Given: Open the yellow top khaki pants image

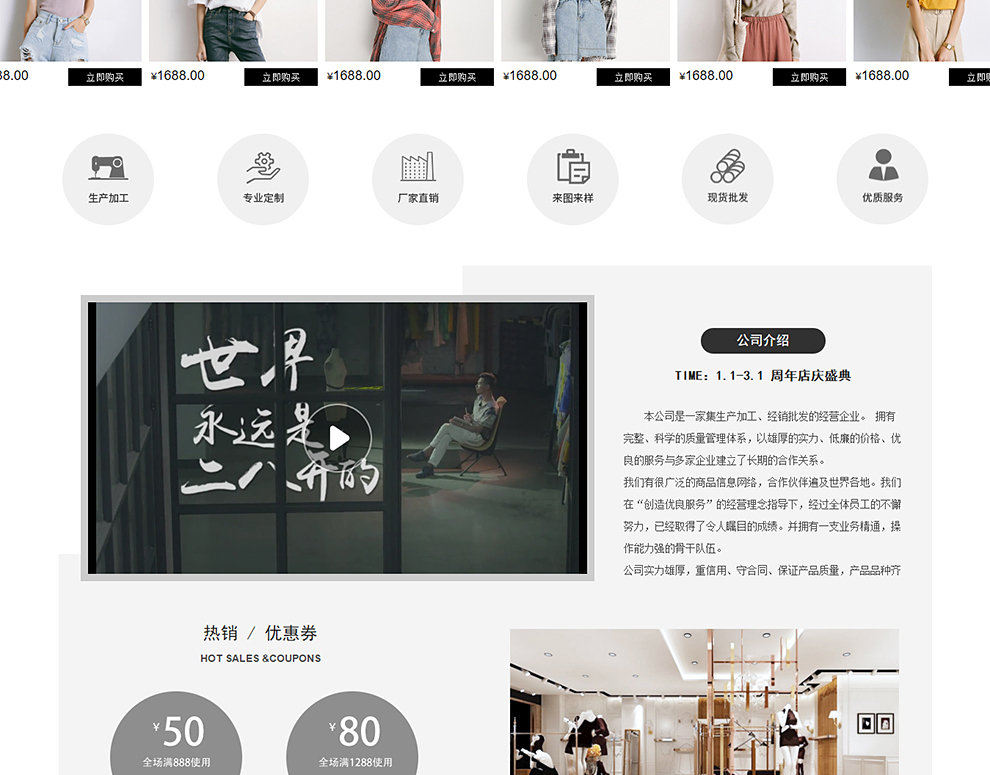Looking at the screenshot, I should tap(922, 30).
